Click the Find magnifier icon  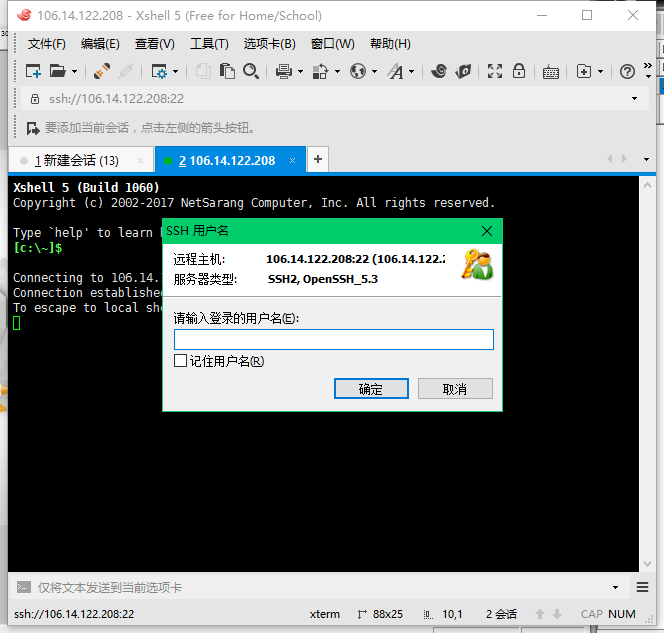[251, 71]
